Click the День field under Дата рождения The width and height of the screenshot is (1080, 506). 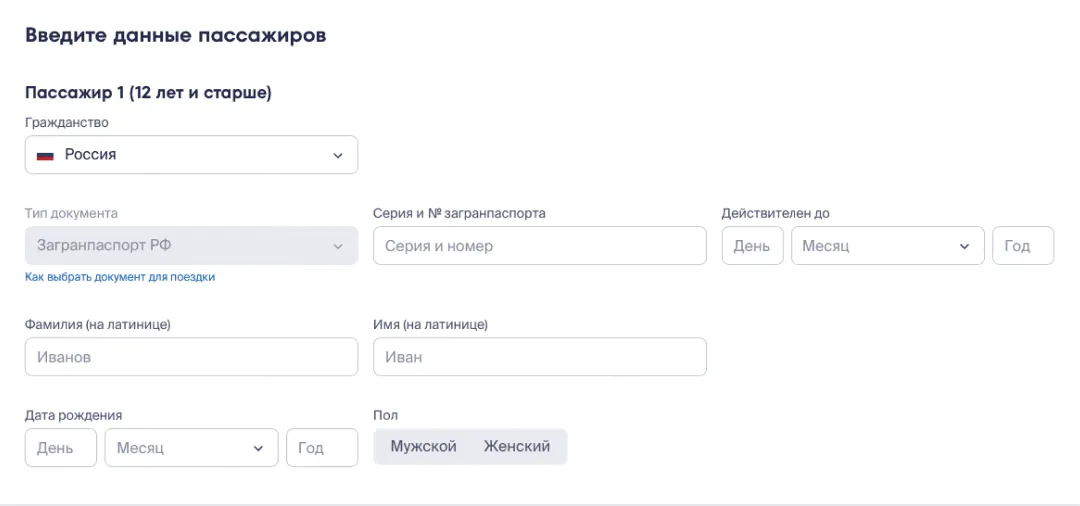click(60, 448)
